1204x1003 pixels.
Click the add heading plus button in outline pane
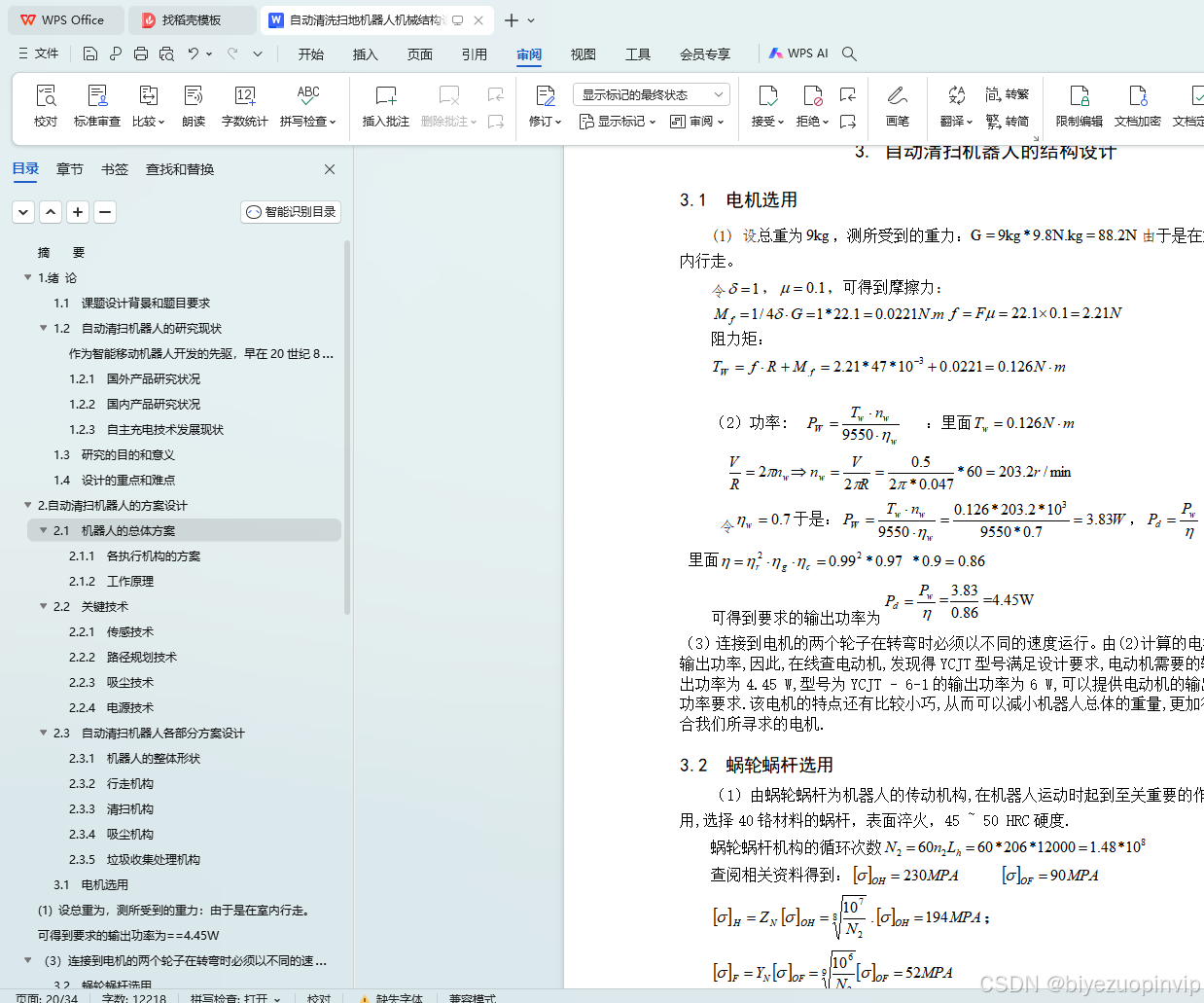pos(78,211)
